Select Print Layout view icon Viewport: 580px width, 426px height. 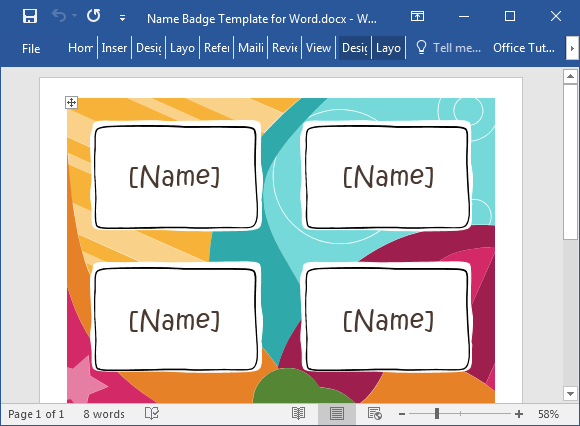tap(337, 414)
